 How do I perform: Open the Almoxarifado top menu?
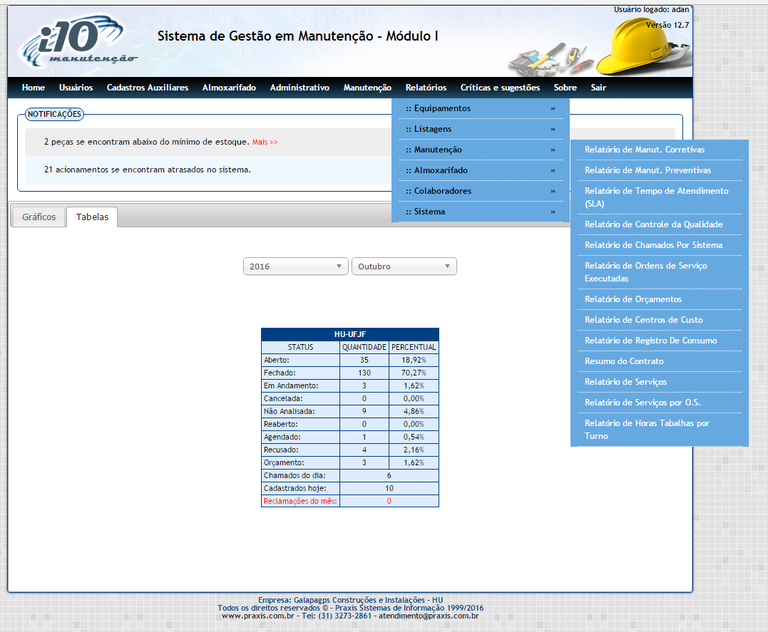click(229, 87)
